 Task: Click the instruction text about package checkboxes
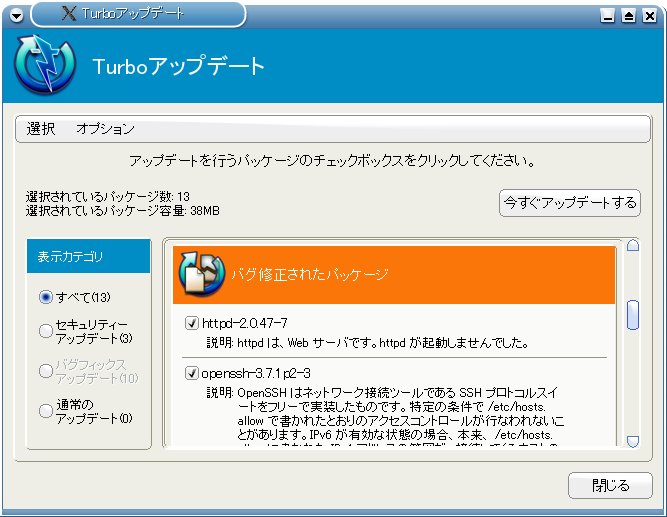coord(332,161)
